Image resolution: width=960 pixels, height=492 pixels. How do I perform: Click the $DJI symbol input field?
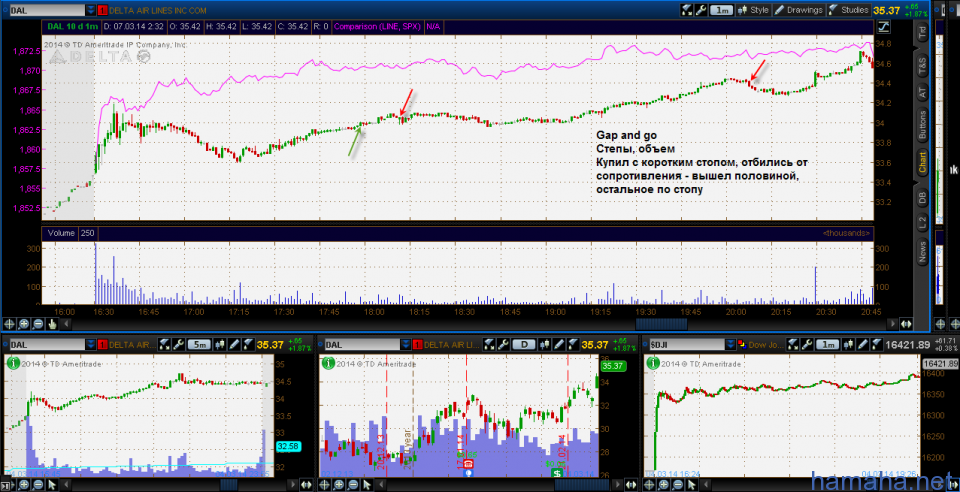coord(687,345)
